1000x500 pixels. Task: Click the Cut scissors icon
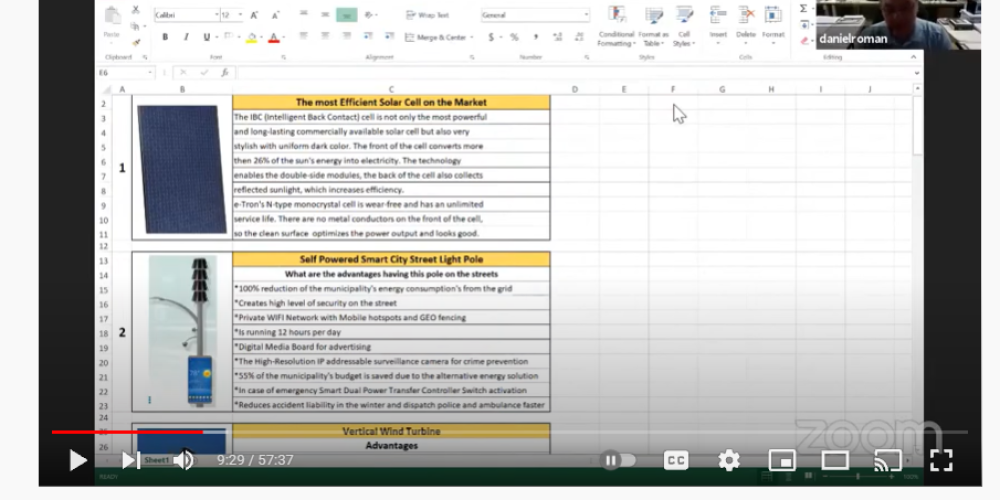[135, 10]
